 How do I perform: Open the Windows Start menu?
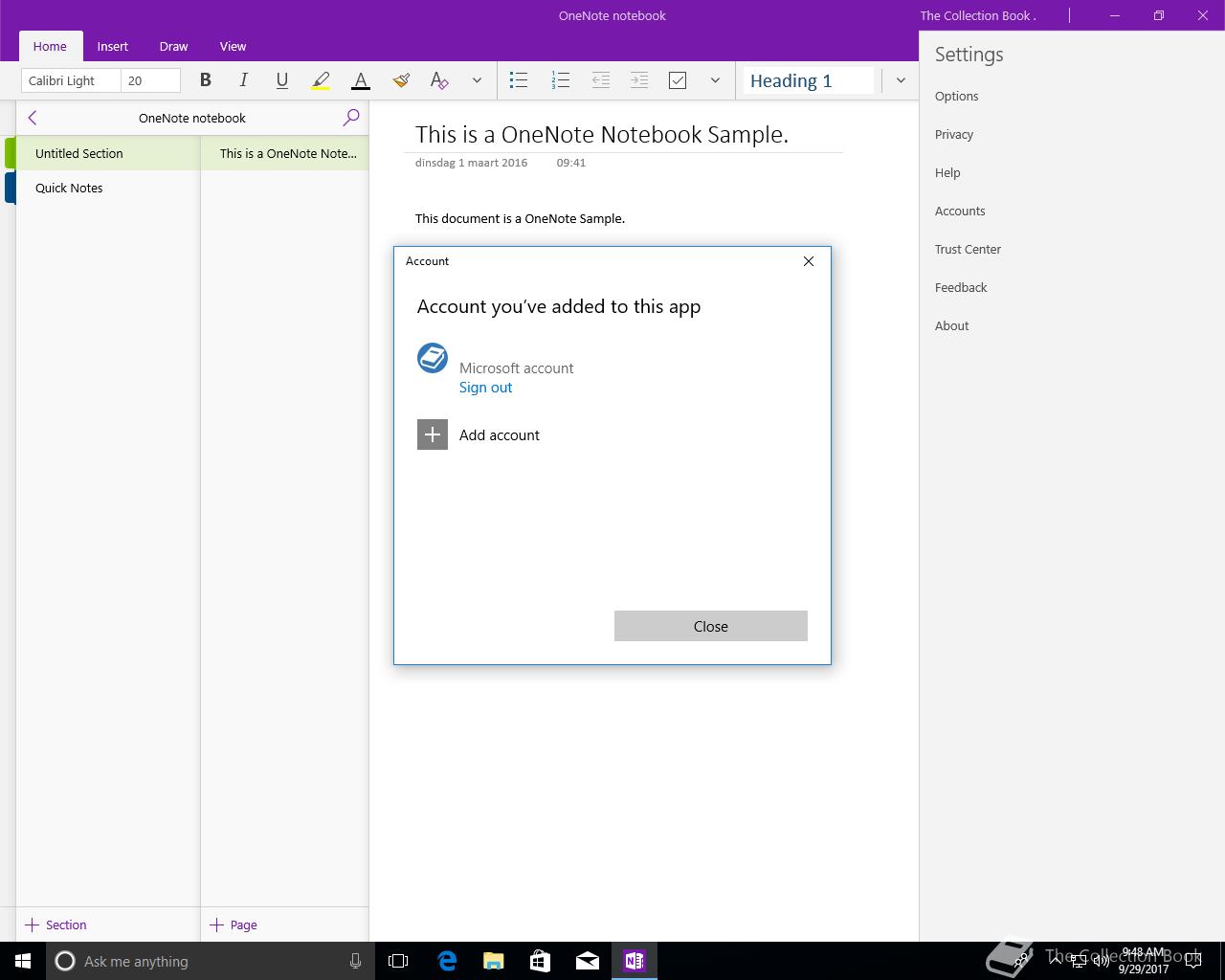pos(23,961)
